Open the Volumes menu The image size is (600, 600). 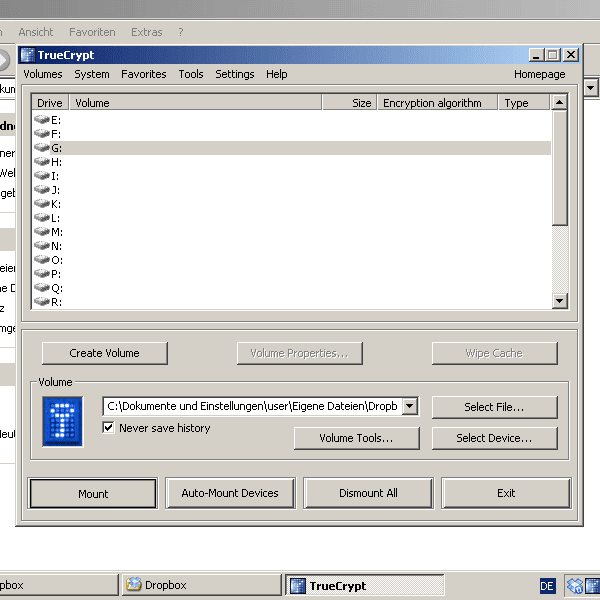(x=43, y=74)
